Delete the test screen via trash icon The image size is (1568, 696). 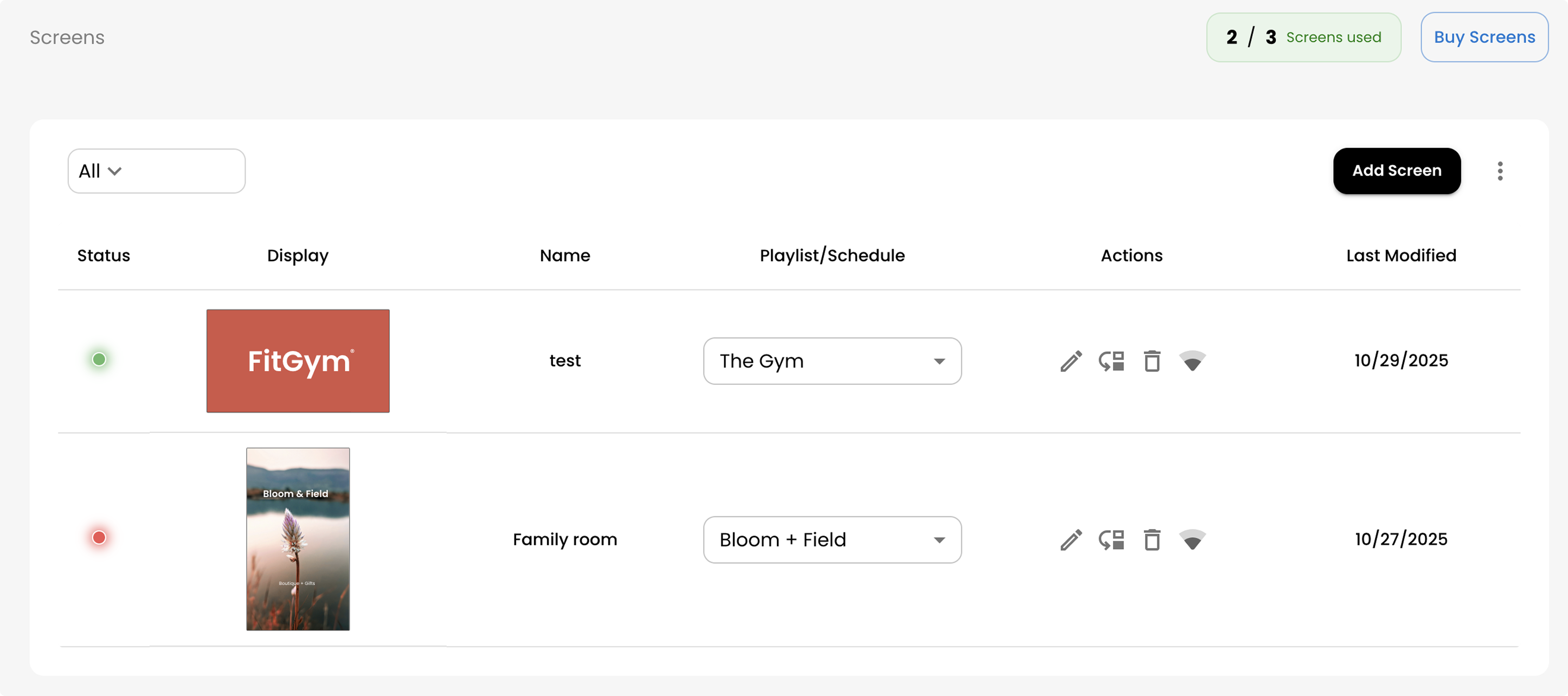[x=1152, y=361]
